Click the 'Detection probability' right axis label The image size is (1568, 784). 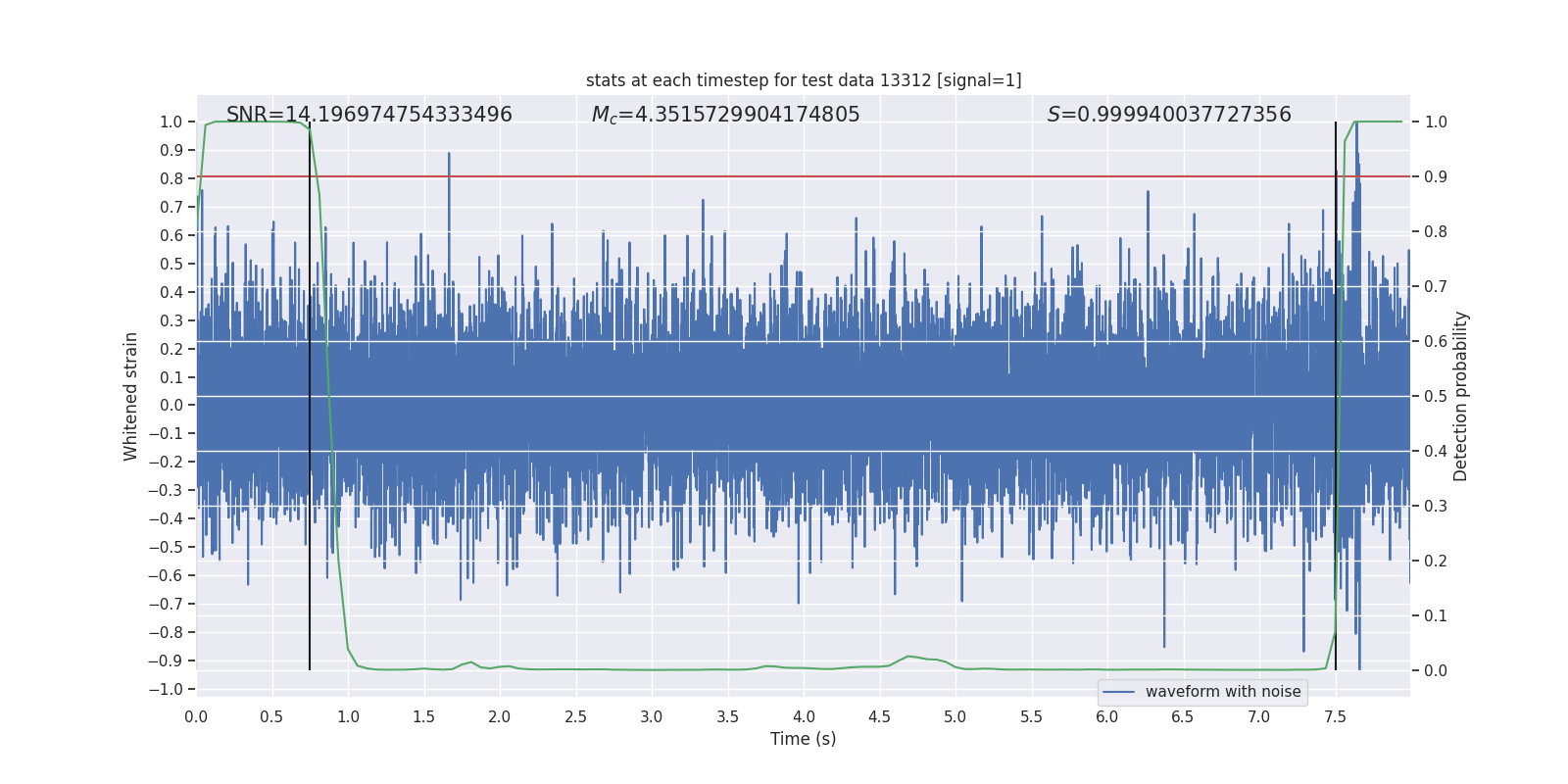point(1460,396)
